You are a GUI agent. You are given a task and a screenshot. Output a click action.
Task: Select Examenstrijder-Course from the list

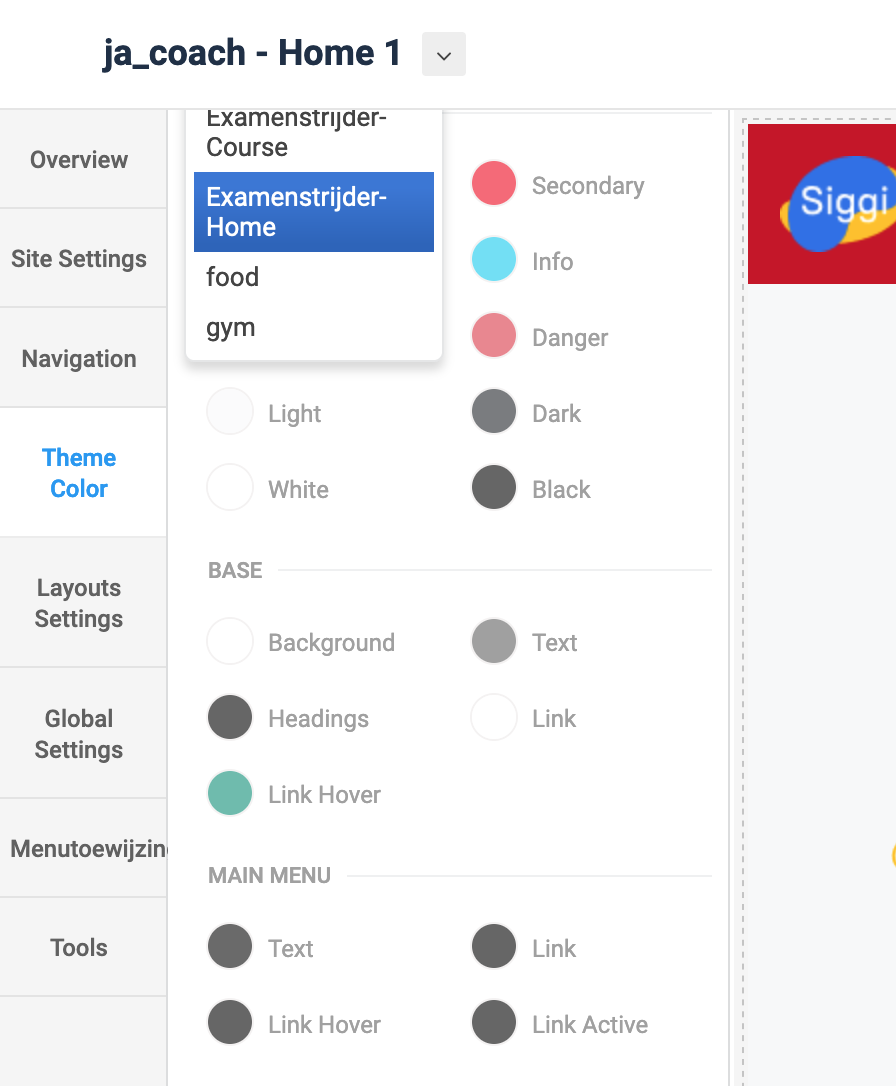click(296, 135)
